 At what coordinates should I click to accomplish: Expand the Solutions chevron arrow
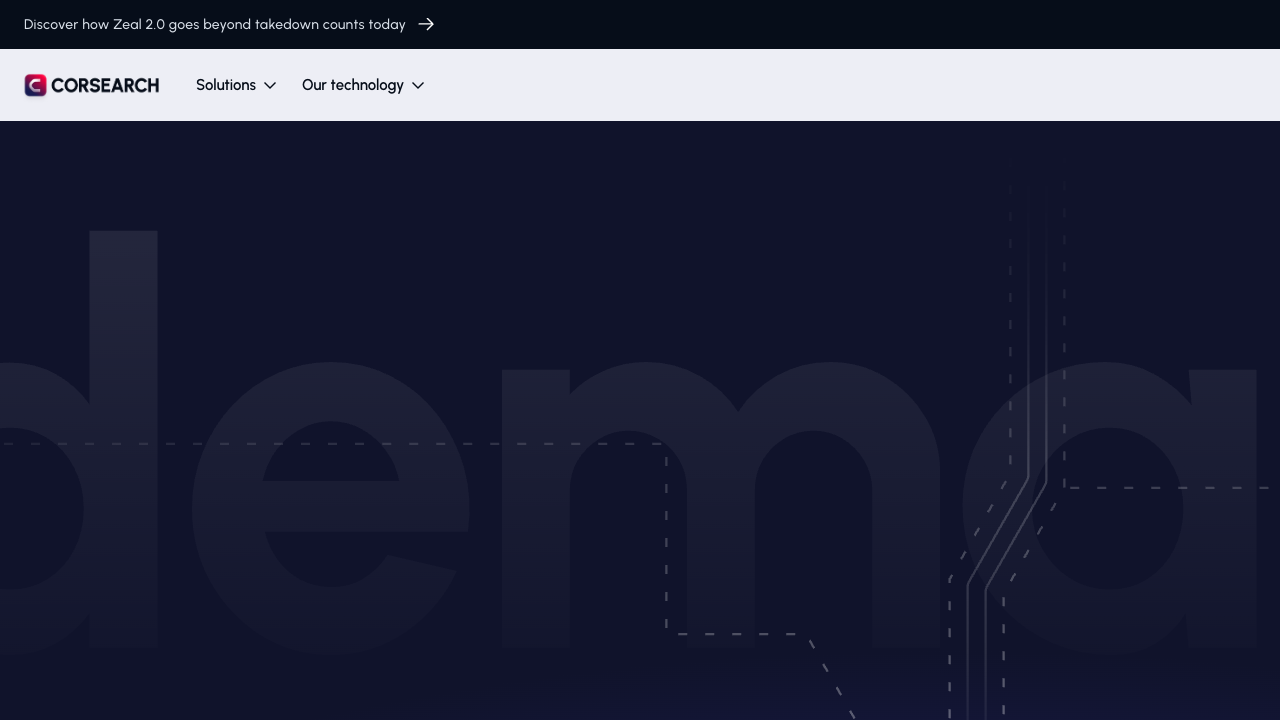coord(270,86)
